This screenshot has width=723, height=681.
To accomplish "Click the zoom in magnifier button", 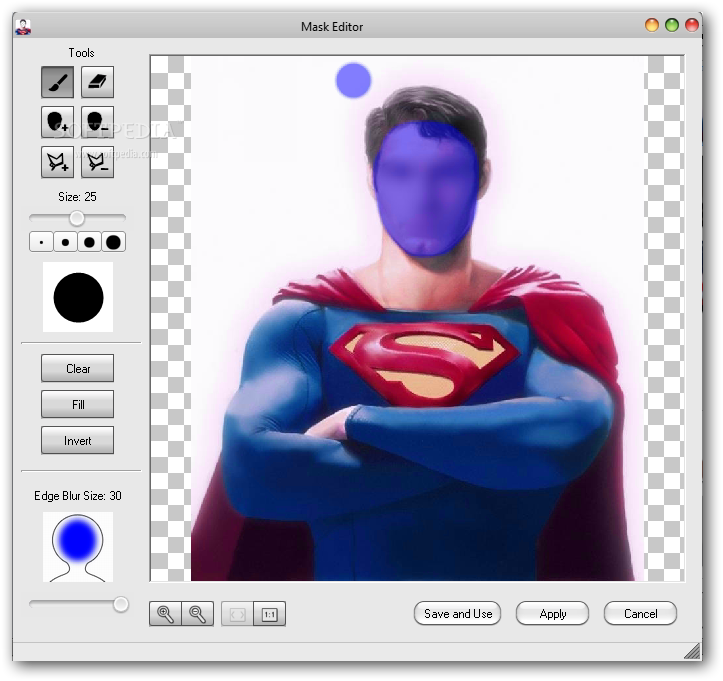I will pos(165,614).
